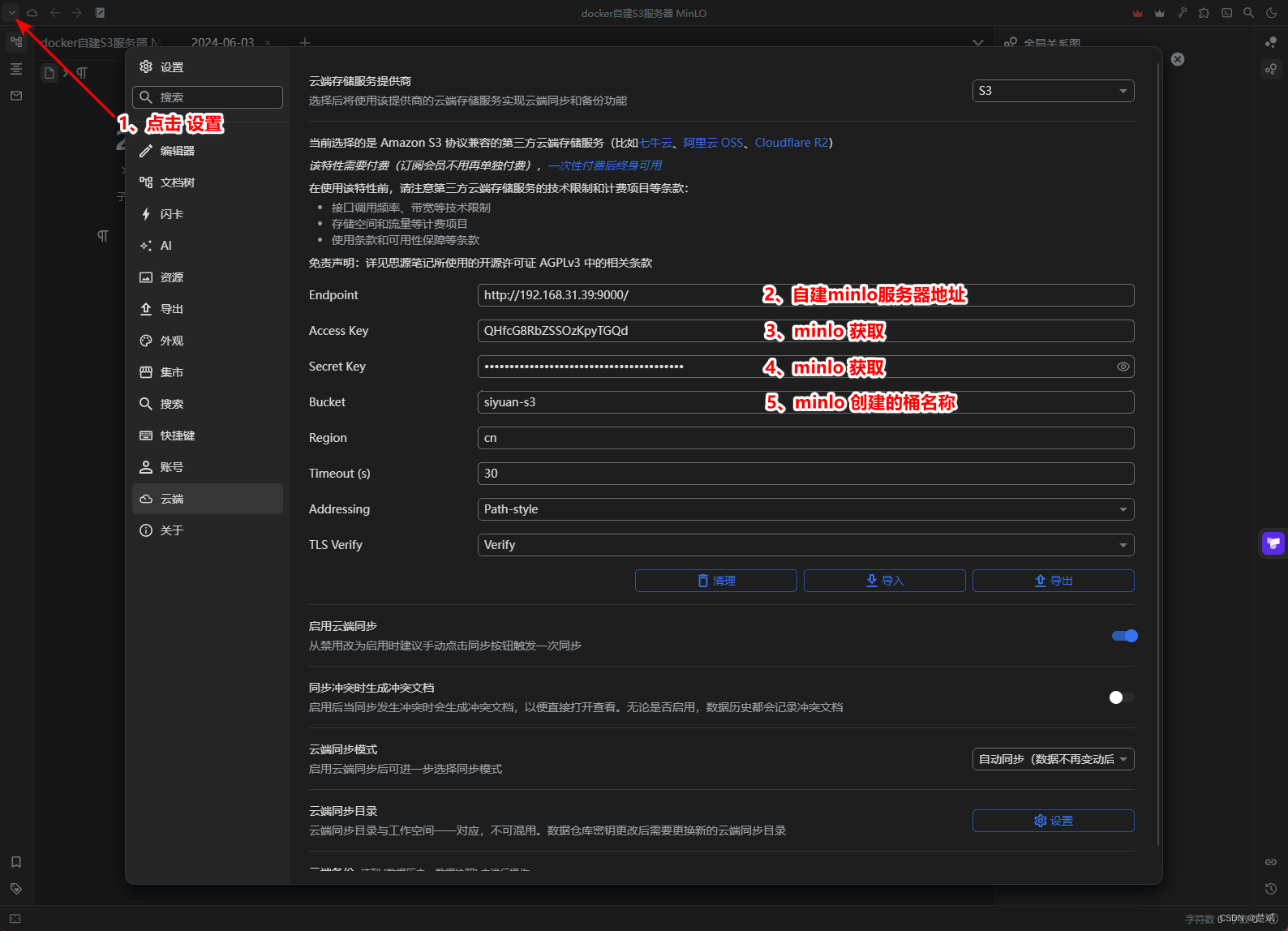Click the cloud sync icon in title bar
The image size is (1288, 931).
(32, 13)
